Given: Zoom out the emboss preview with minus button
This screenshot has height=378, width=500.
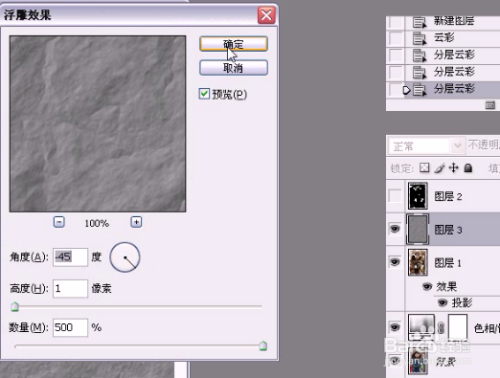Looking at the screenshot, I should pos(59,222).
